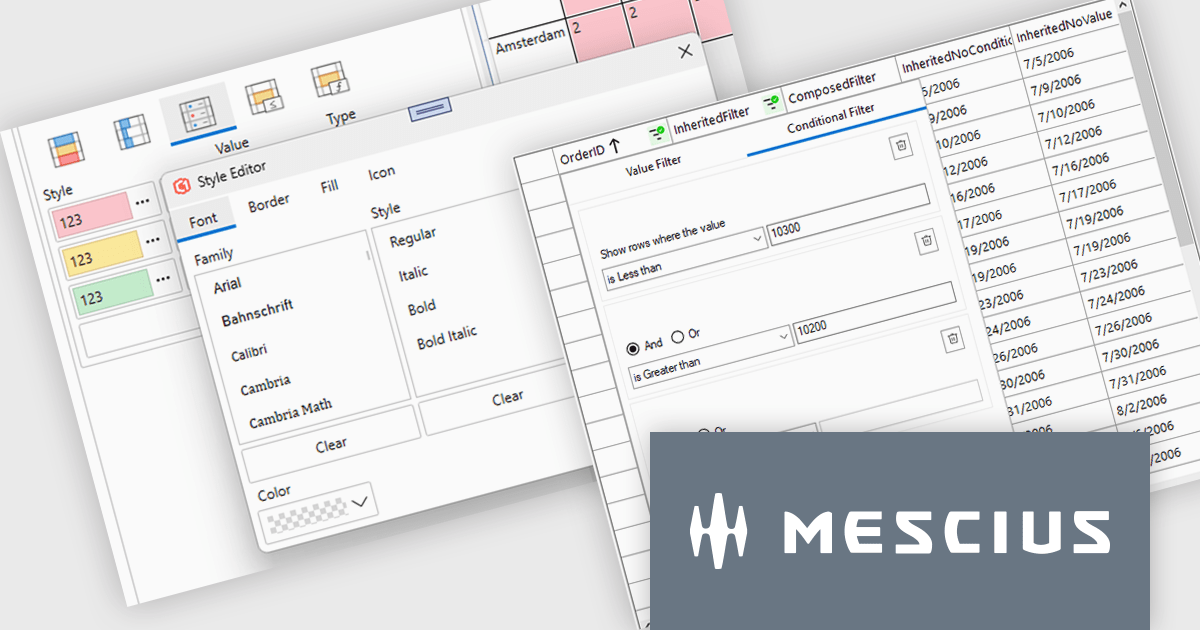
Task: Choose Cambria font family
Action: click(265, 384)
